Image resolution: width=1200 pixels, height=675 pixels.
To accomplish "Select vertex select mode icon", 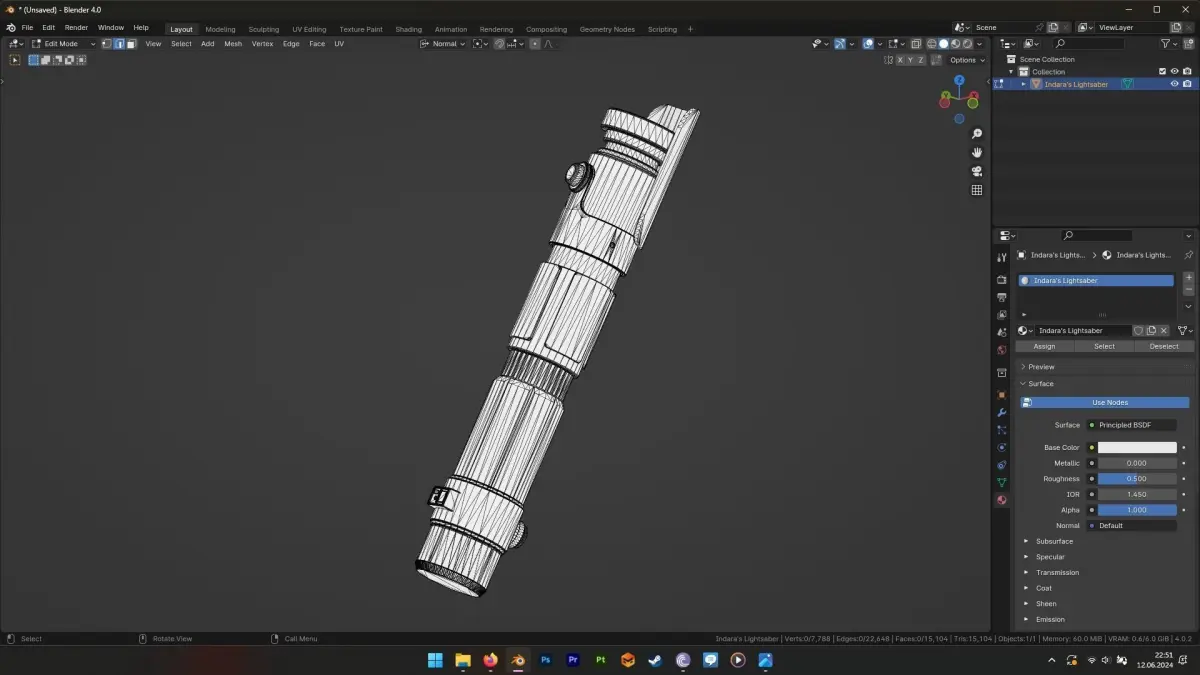I will (107, 44).
